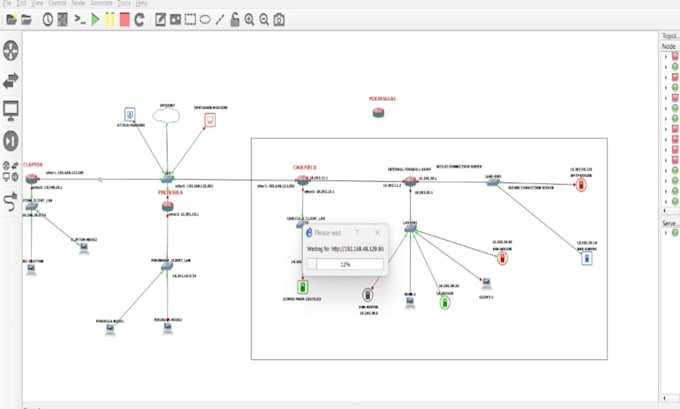Click the help question mark in Please wait dialog

click(357, 233)
